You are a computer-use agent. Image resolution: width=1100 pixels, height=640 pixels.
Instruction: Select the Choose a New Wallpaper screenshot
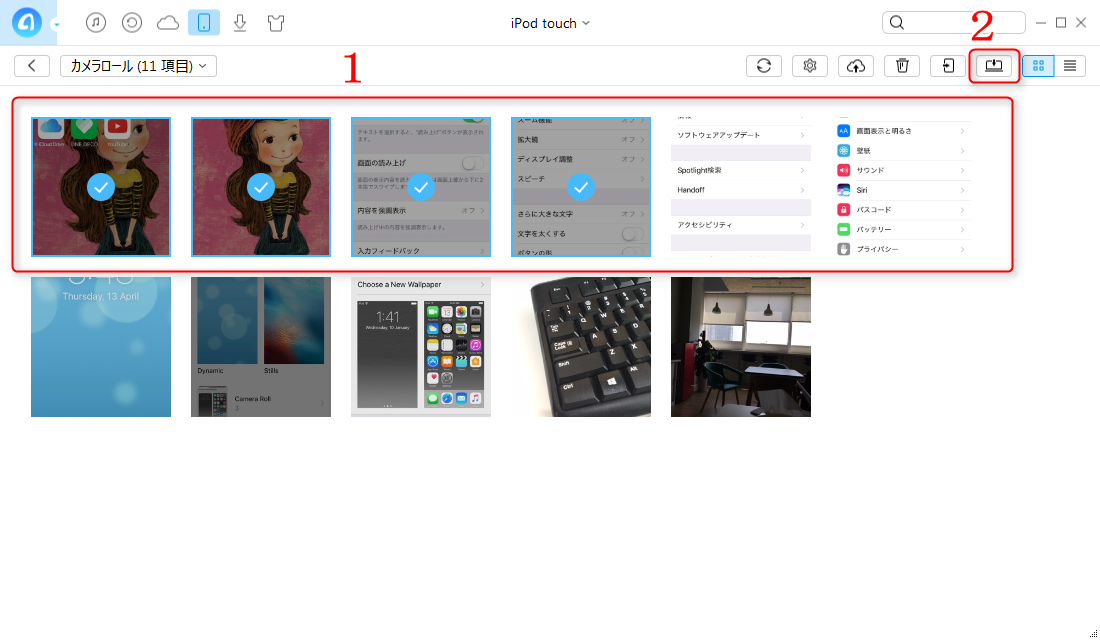click(421, 347)
